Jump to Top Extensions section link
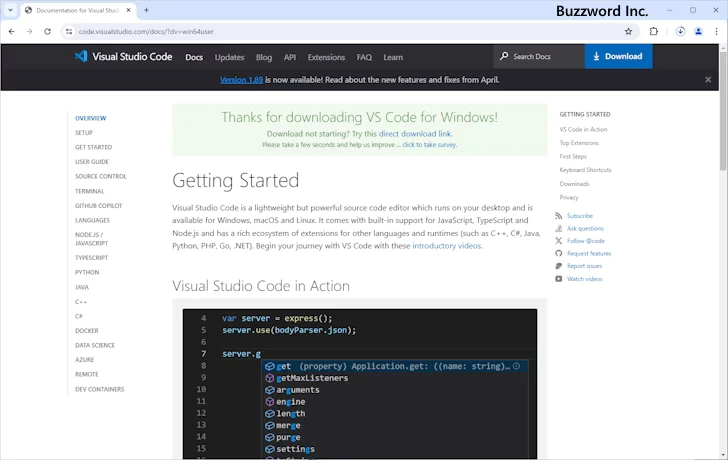This screenshot has height=460, width=728. click(x=579, y=143)
